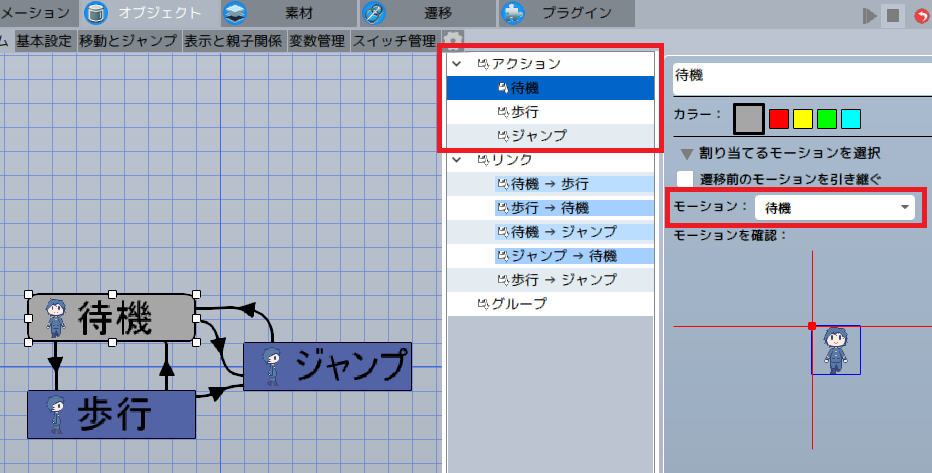Viewport: 932px width, 473px height.
Task: Click the gear settings icon
Action: (x=454, y=40)
